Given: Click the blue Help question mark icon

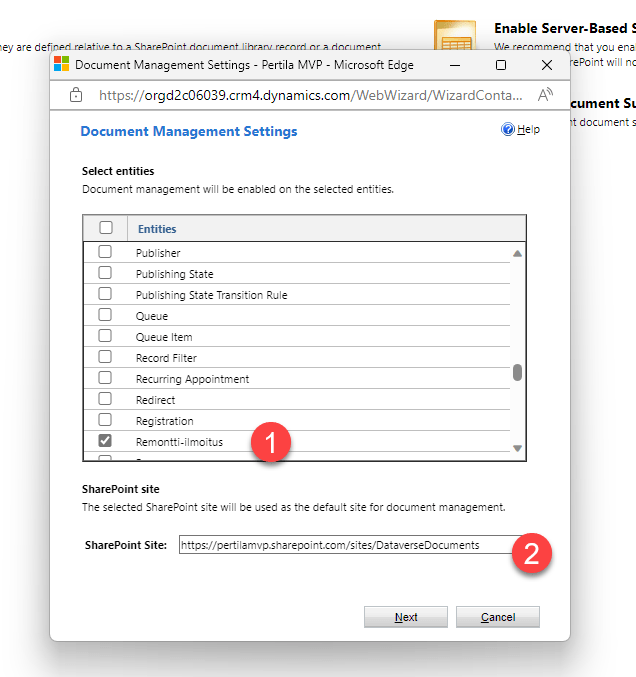Looking at the screenshot, I should pyautogui.click(x=508, y=130).
